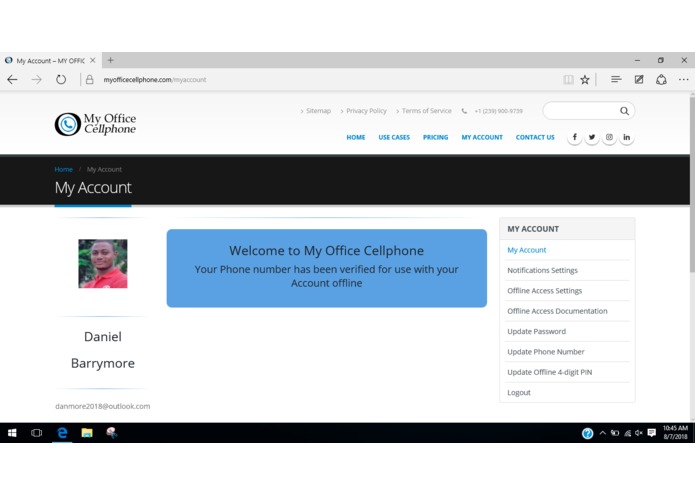Viewport: 695px width, 494px height.
Task: Click inside the site search field
Action: [581, 111]
